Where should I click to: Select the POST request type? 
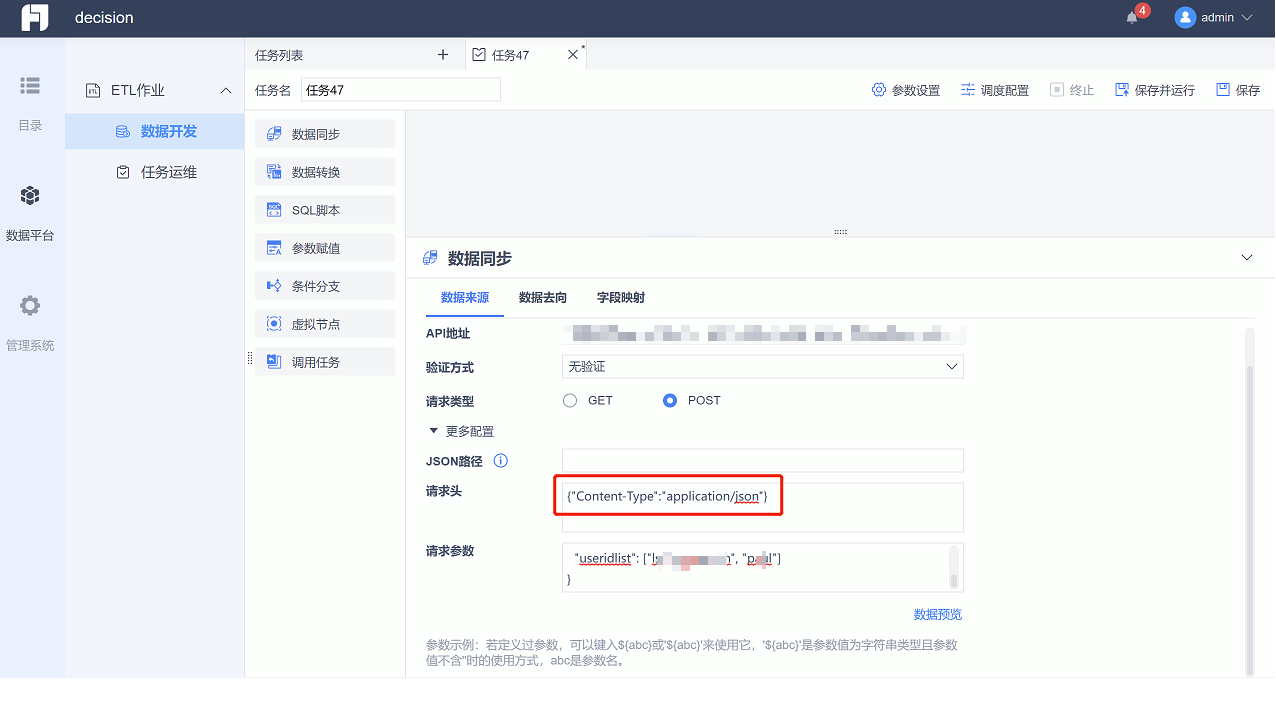tap(670, 400)
